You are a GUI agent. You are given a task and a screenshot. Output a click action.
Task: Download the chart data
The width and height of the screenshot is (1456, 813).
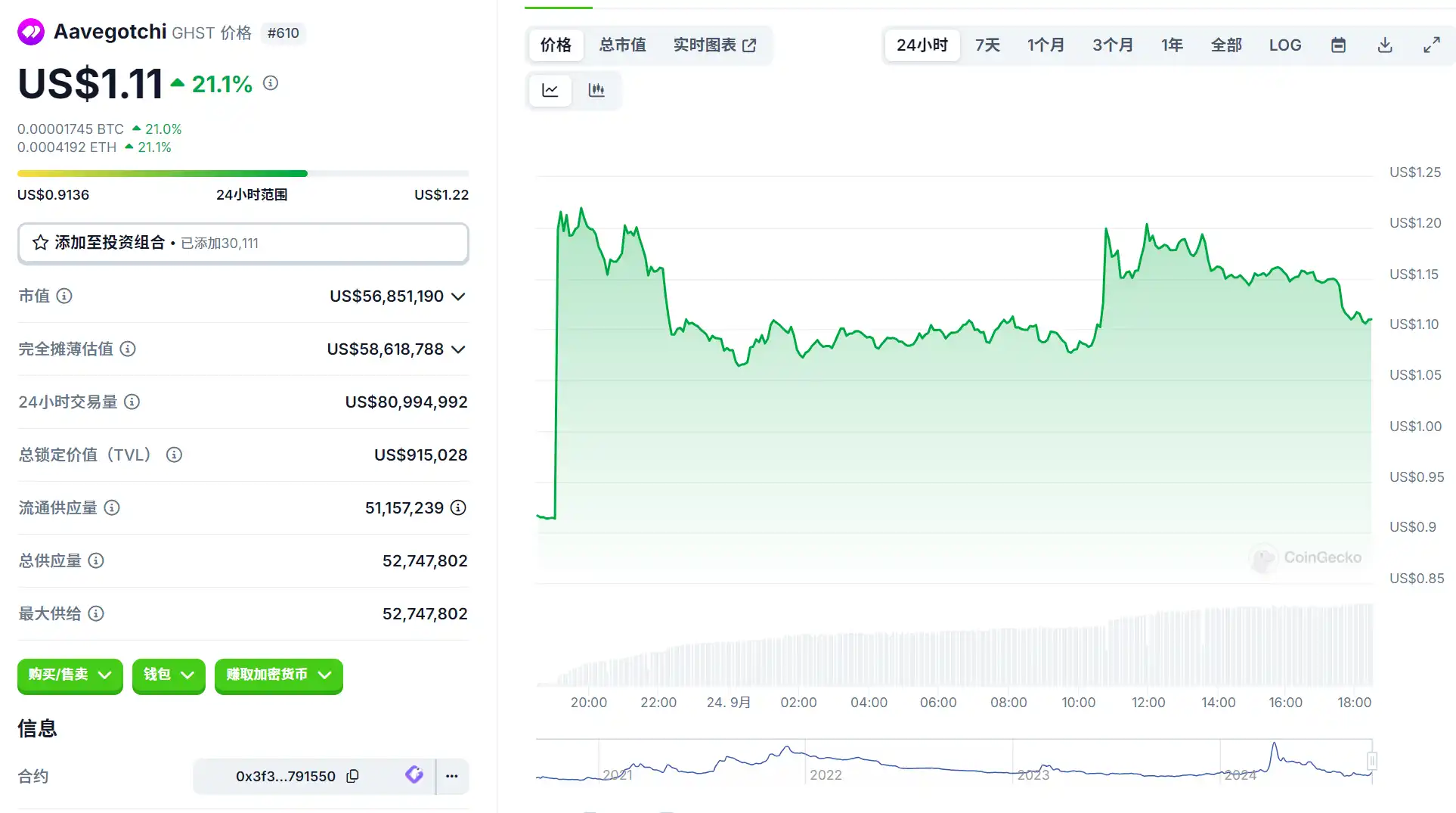(x=1385, y=45)
